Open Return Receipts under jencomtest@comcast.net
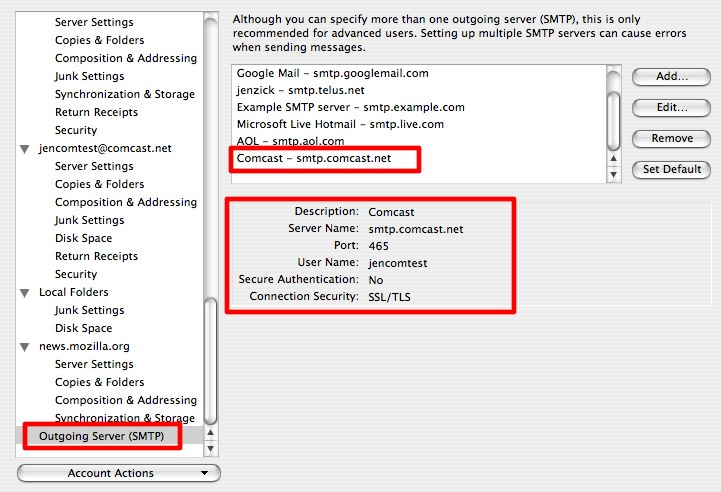This screenshot has width=721, height=492. 97,256
